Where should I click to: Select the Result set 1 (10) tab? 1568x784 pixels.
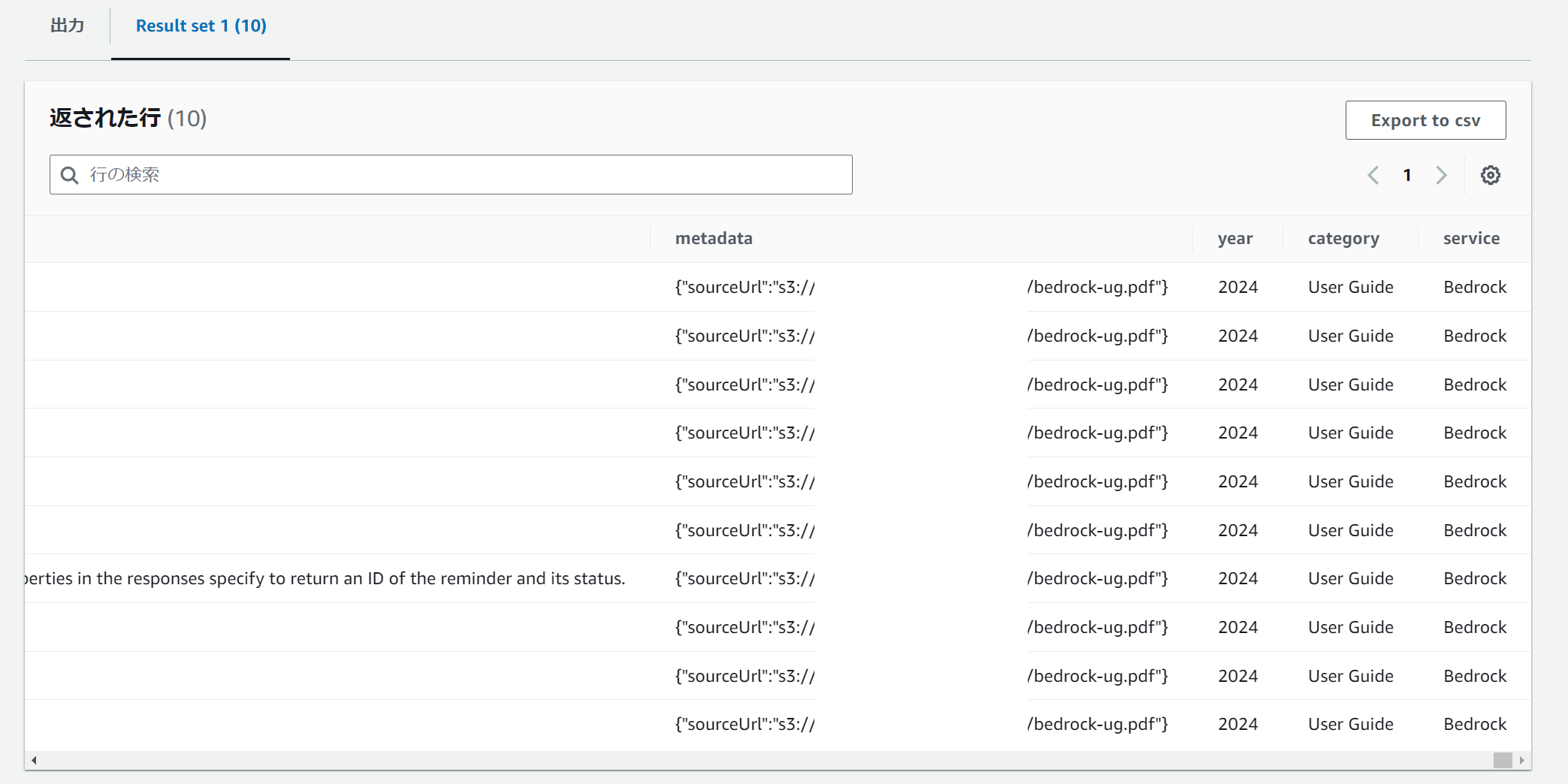[x=200, y=25]
